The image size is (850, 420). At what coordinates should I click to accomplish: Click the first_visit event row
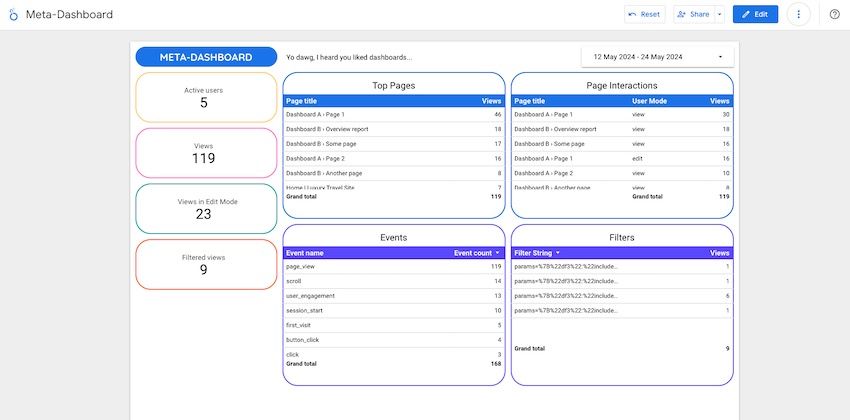[x=394, y=325]
